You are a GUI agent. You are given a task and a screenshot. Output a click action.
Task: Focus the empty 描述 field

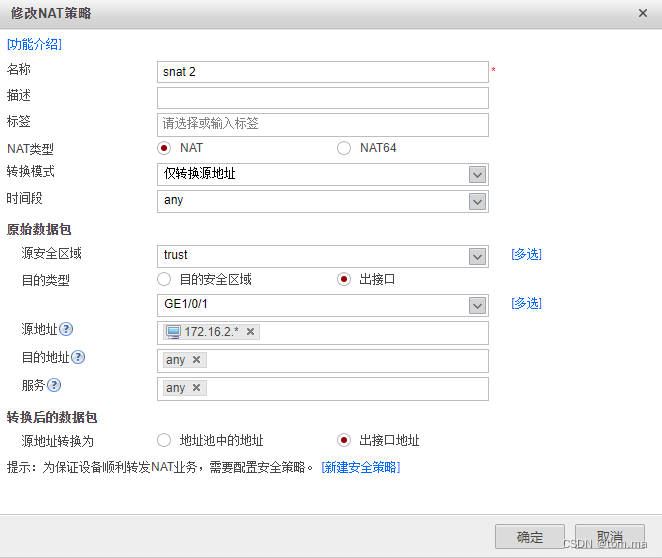point(323,98)
